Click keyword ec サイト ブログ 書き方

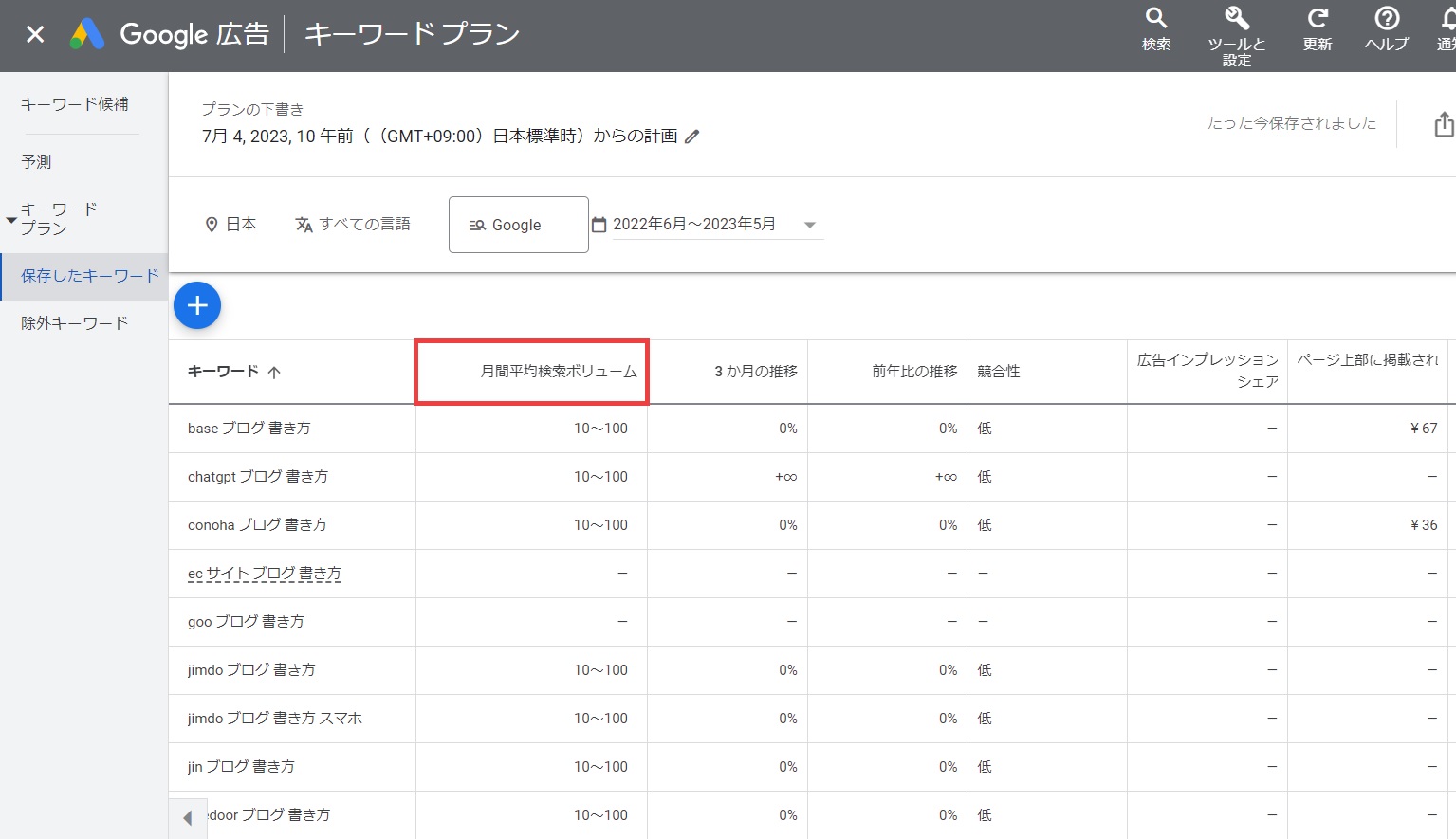(265, 574)
